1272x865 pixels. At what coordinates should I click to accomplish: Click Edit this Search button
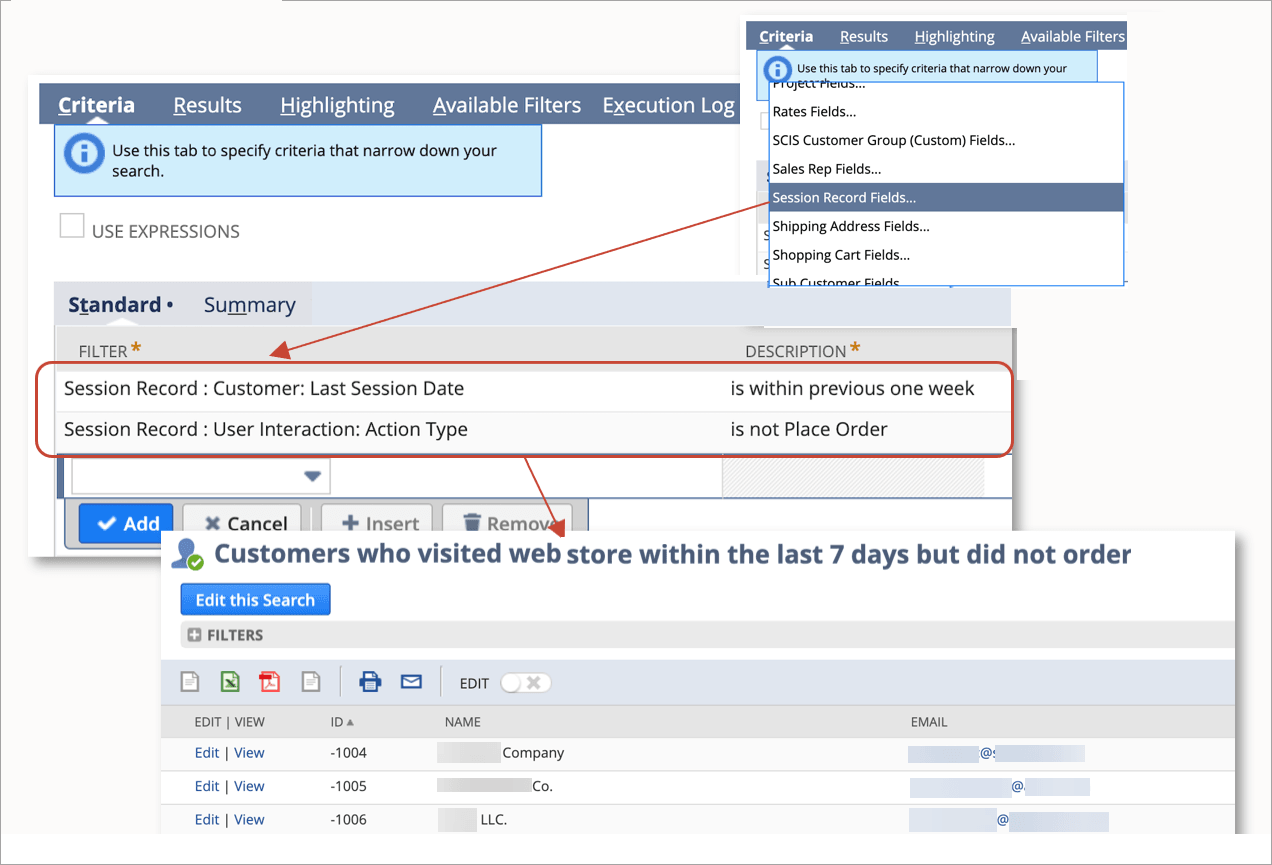[255, 600]
